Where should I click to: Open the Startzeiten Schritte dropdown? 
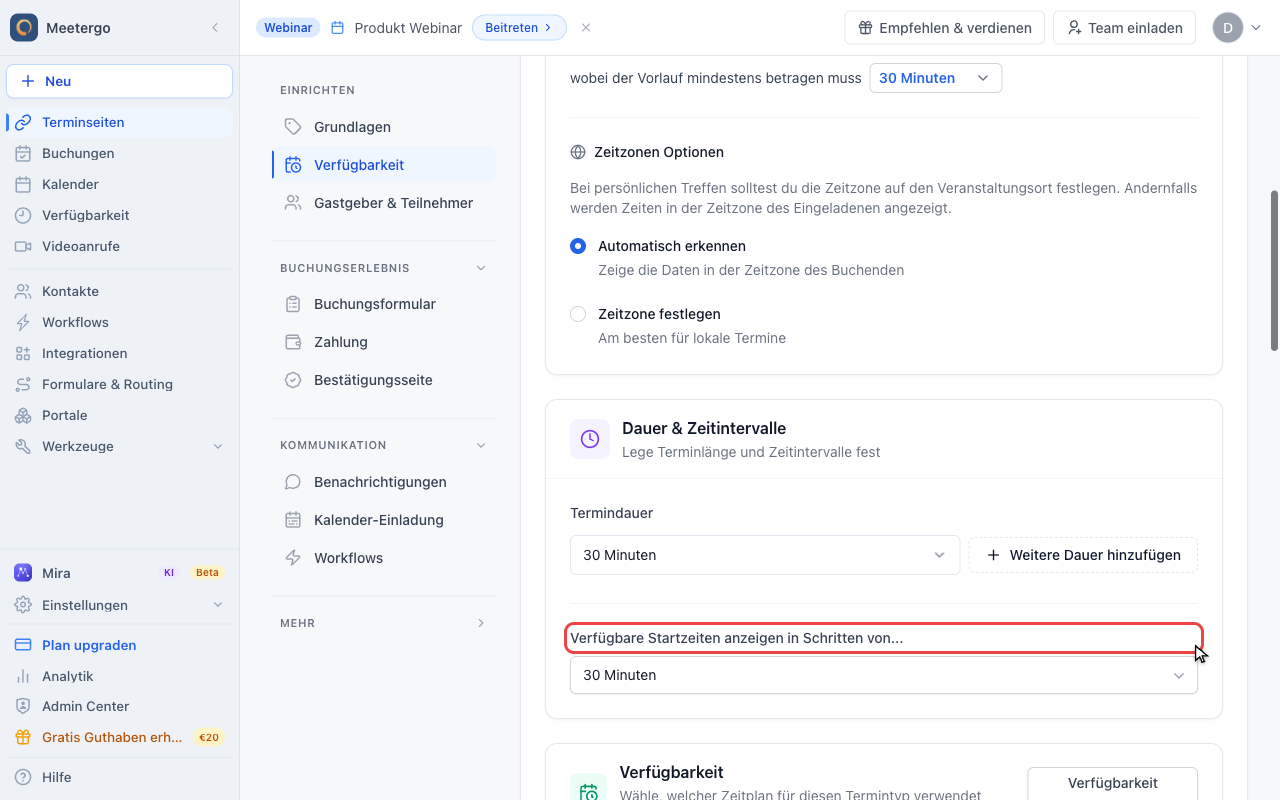(x=884, y=675)
